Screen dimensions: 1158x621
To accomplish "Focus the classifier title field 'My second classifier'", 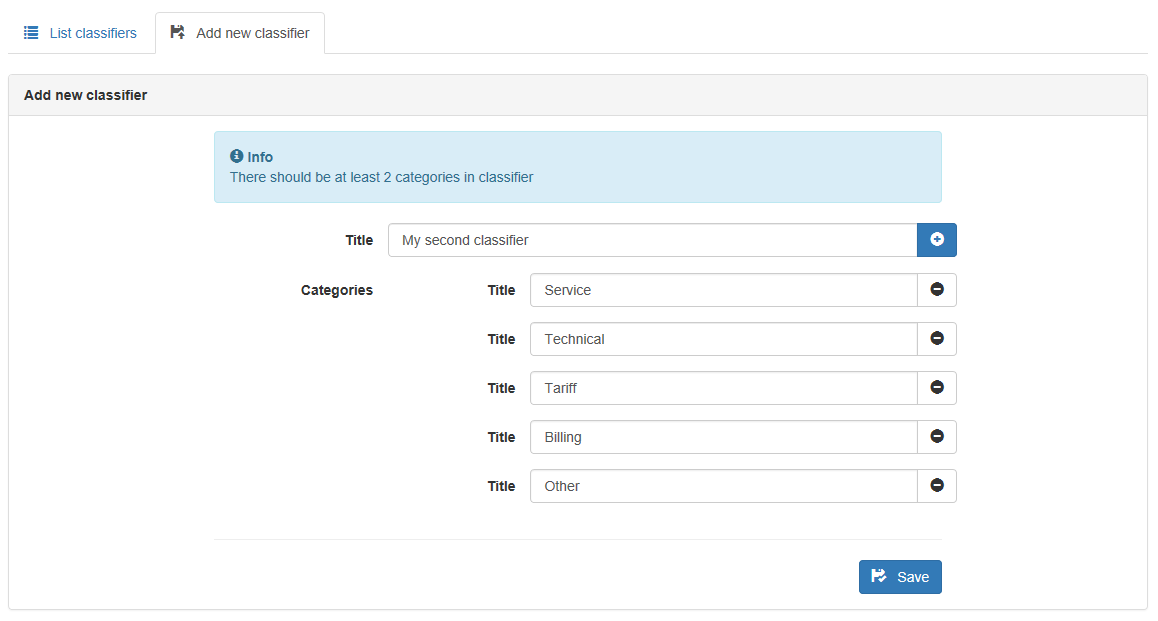I will (653, 240).
